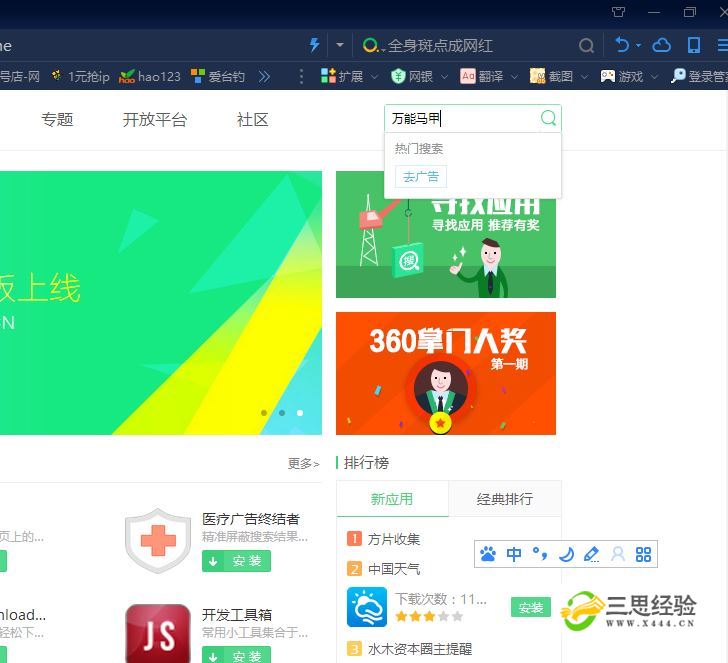Click the 登录管家 login manager icon

pyautogui.click(x=678, y=76)
